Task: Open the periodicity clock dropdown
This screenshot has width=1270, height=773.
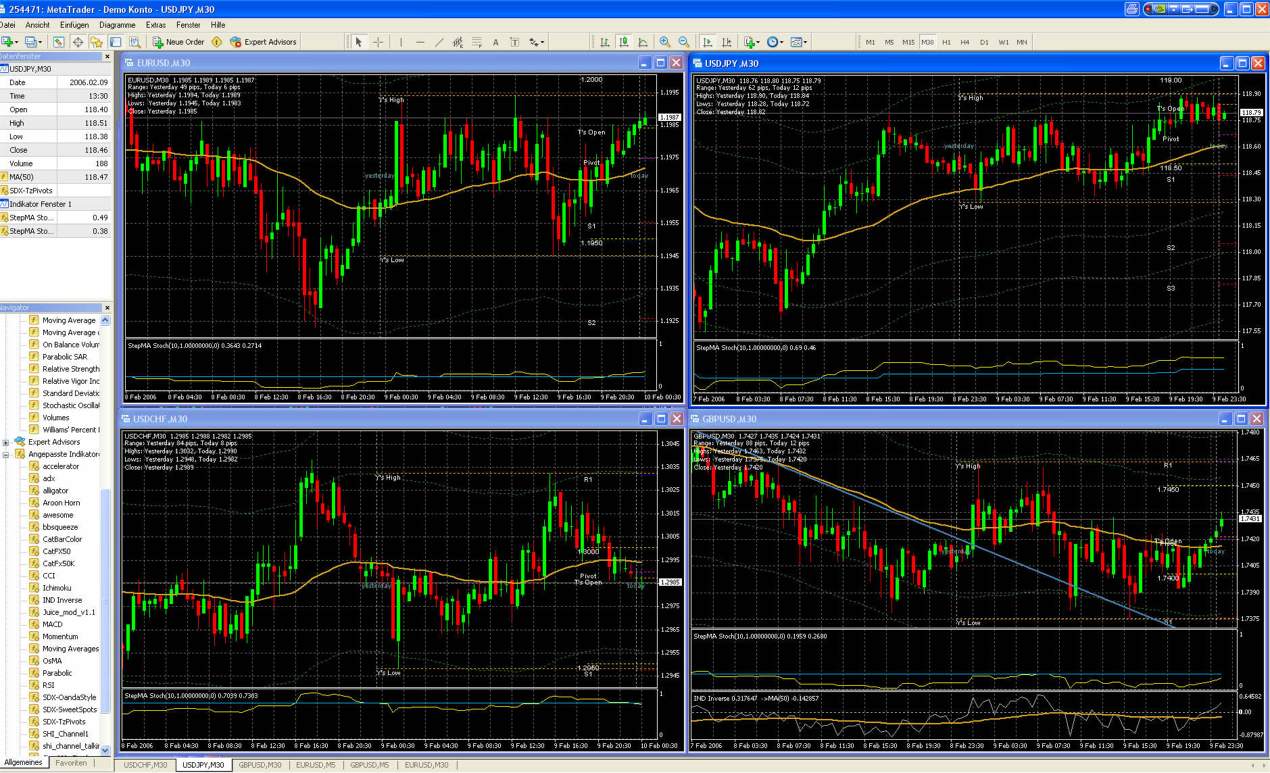Action: click(775, 42)
